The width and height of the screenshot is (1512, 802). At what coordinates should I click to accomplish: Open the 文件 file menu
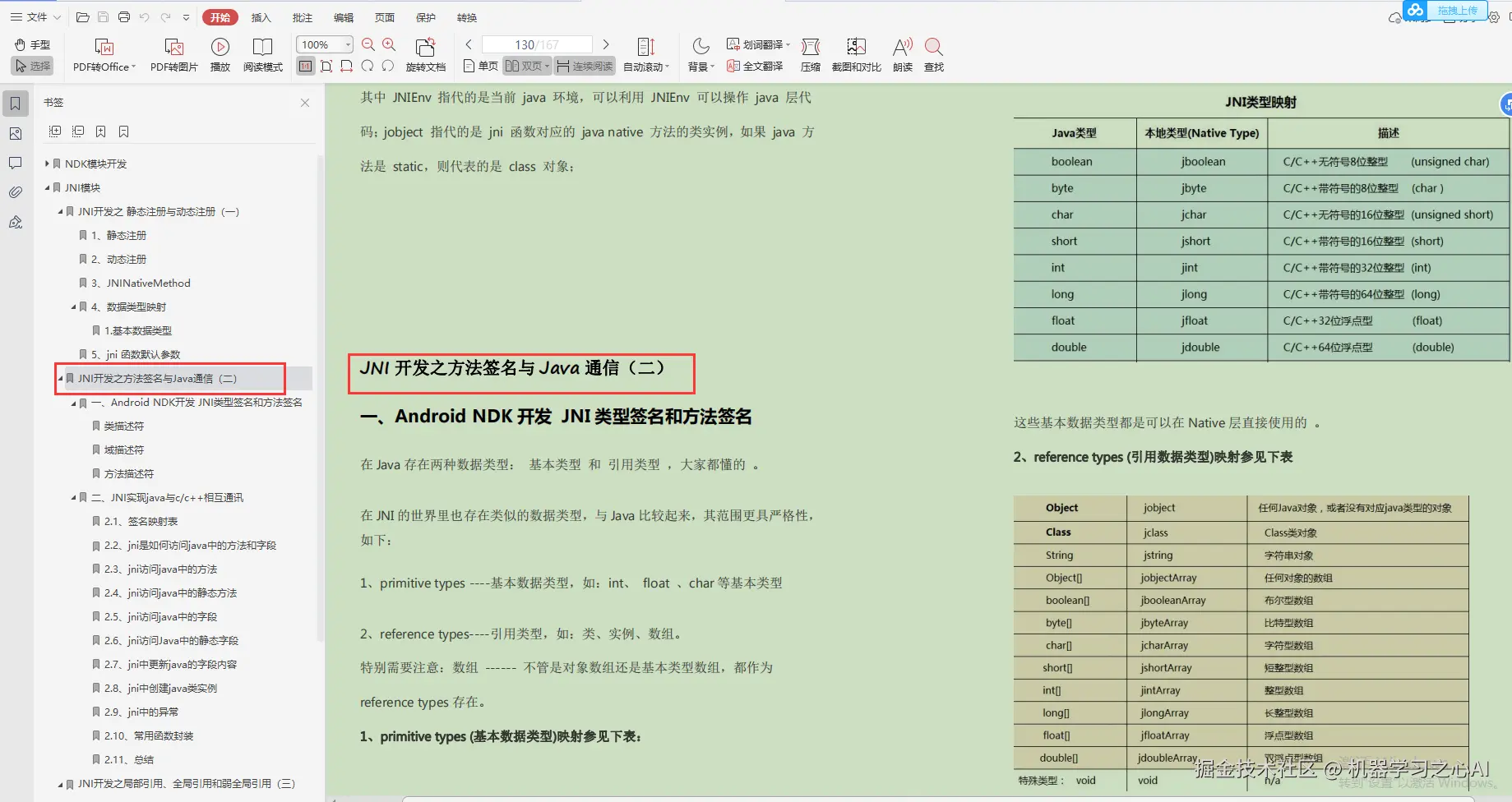[x=35, y=16]
